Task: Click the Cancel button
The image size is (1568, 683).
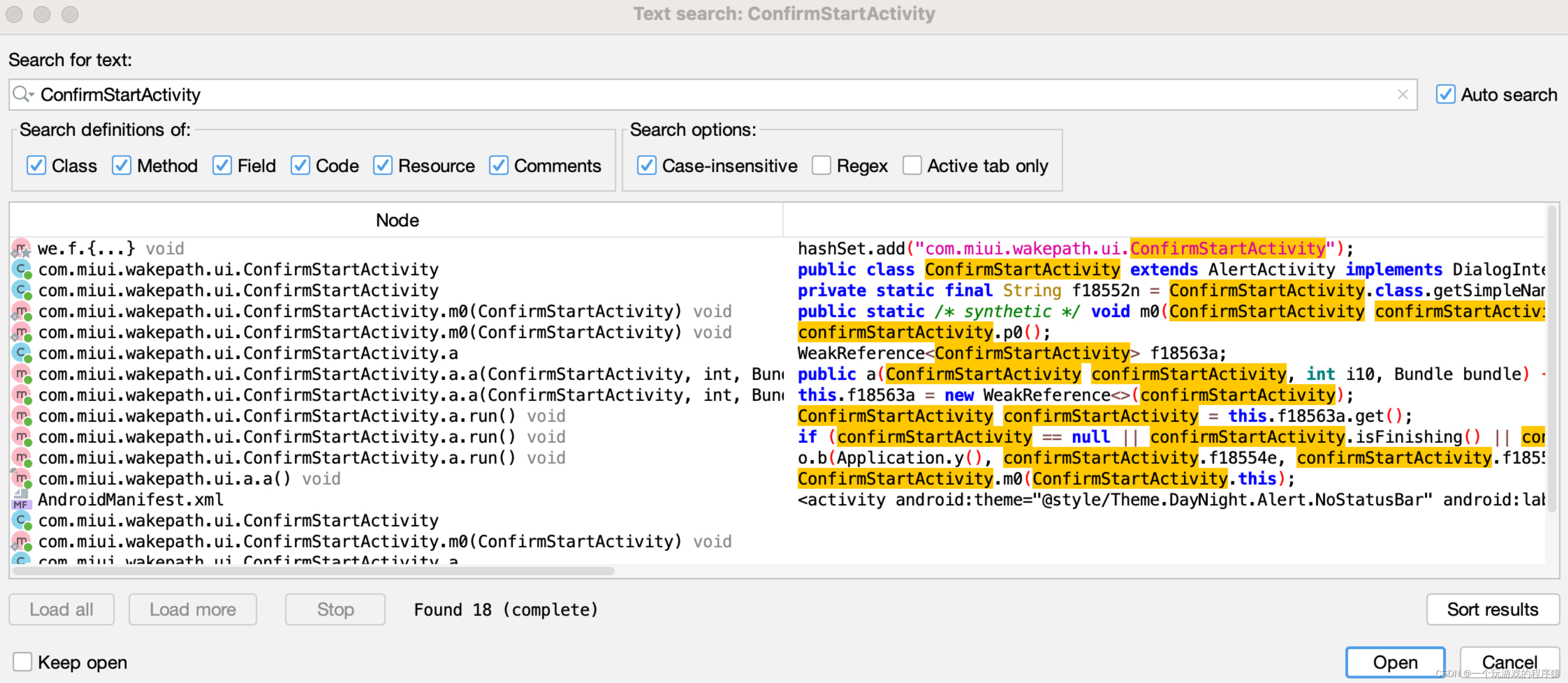Action: point(1509,662)
